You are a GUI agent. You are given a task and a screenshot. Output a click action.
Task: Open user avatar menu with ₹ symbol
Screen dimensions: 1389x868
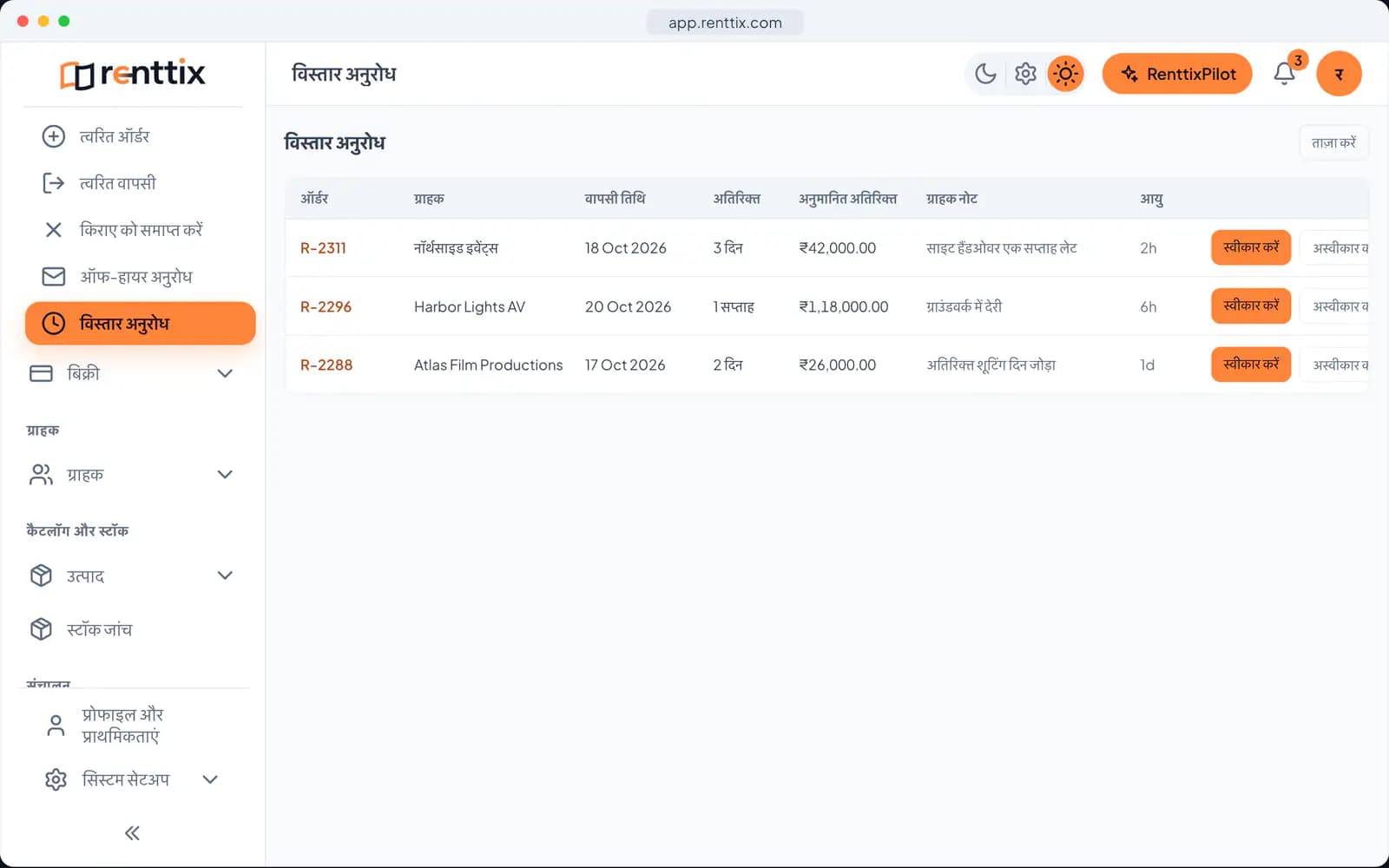[1339, 74]
